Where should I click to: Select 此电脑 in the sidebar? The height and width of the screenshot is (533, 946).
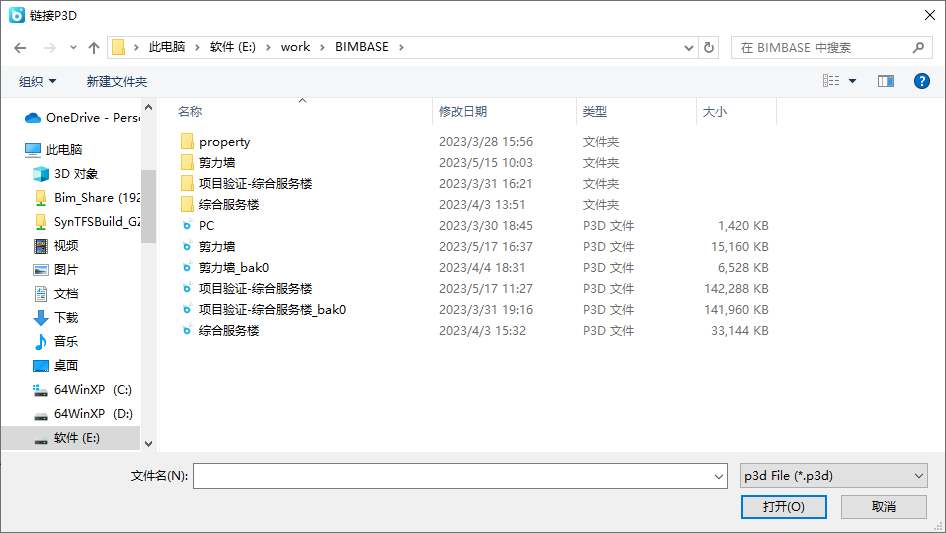click(54, 149)
